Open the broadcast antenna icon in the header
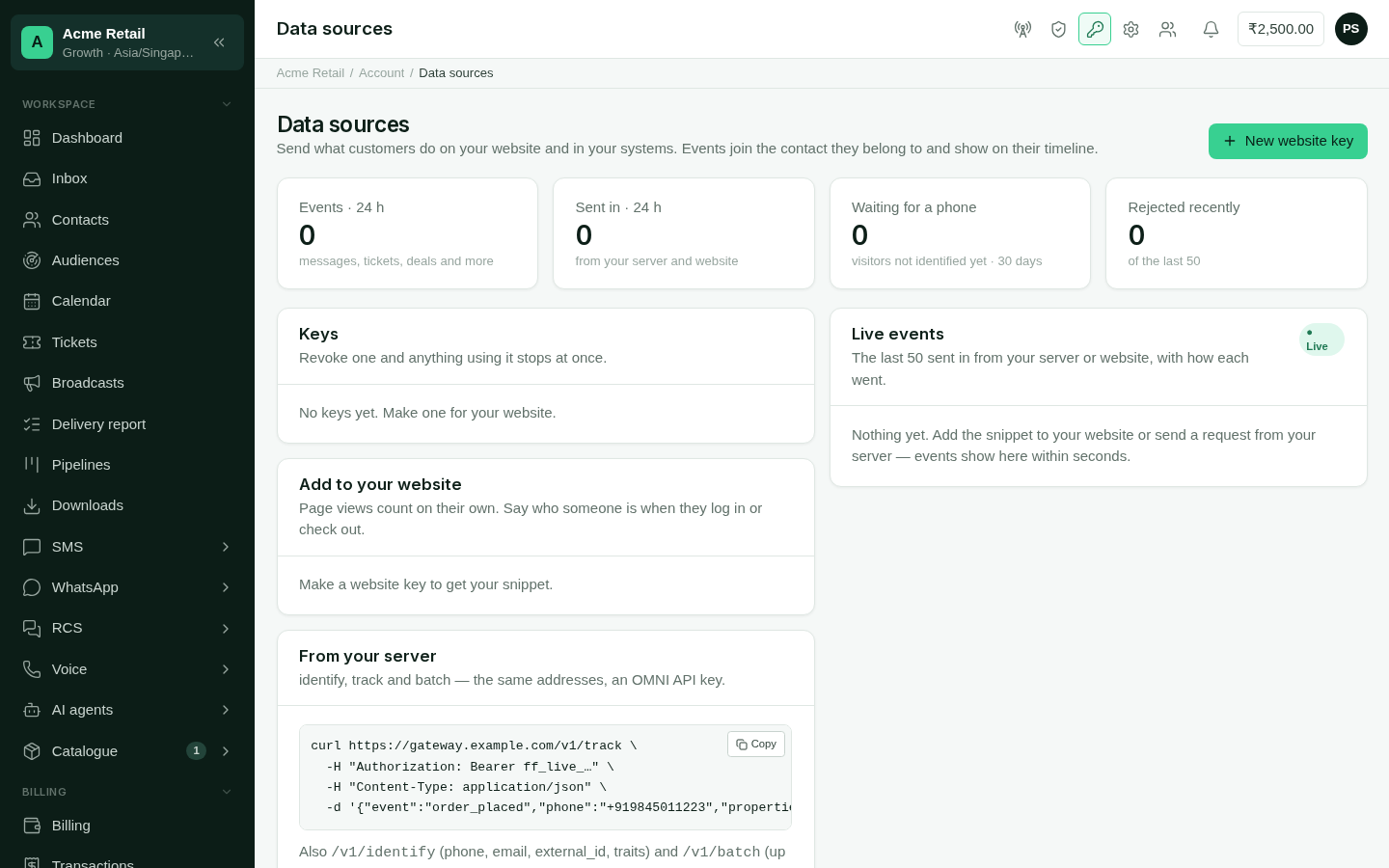This screenshot has width=1389, height=868. coord(1022,29)
